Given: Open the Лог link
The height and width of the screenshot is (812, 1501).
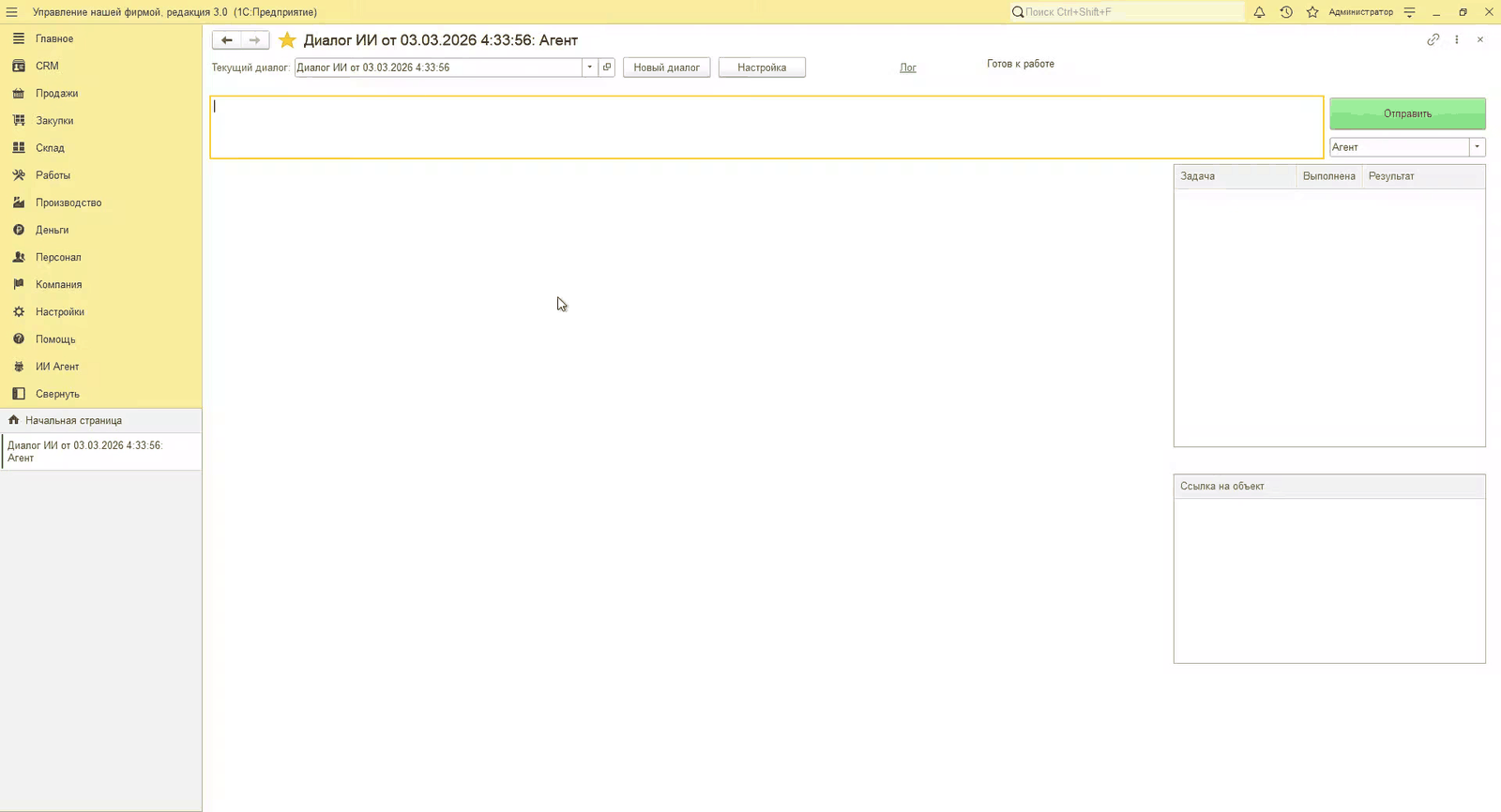Looking at the screenshot, I should (x=908, y=68).
